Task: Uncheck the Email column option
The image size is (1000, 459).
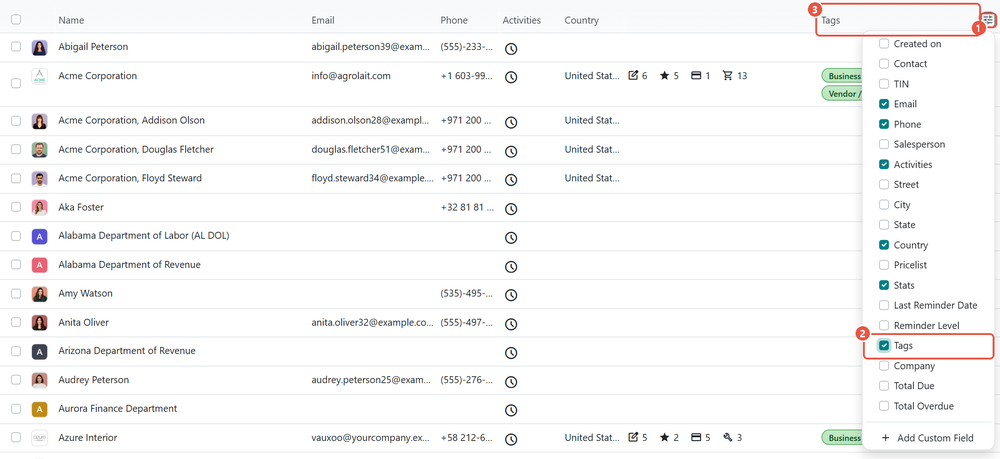Action: 884,104
